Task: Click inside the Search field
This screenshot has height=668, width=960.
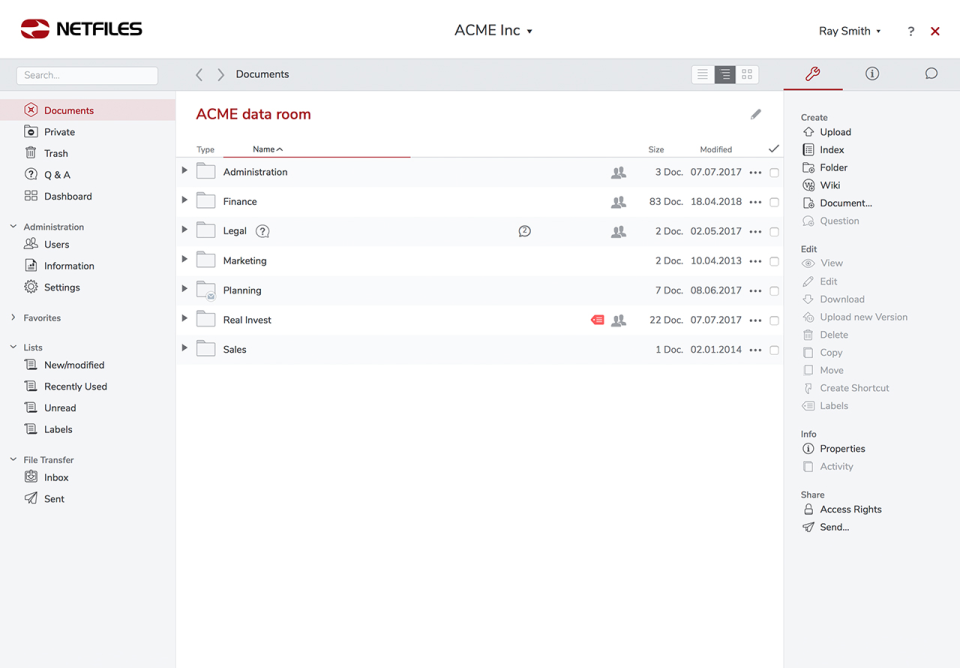Action: pos(86,75)
